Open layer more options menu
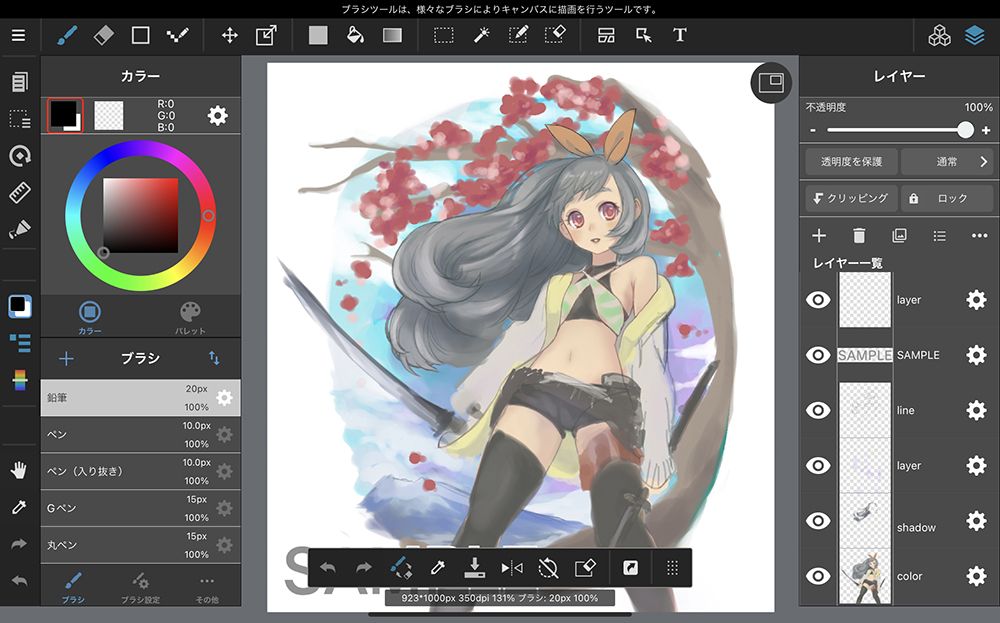The height and width of the screenshot is (623, 1000). pyautogui.click(x=979, y=236)
